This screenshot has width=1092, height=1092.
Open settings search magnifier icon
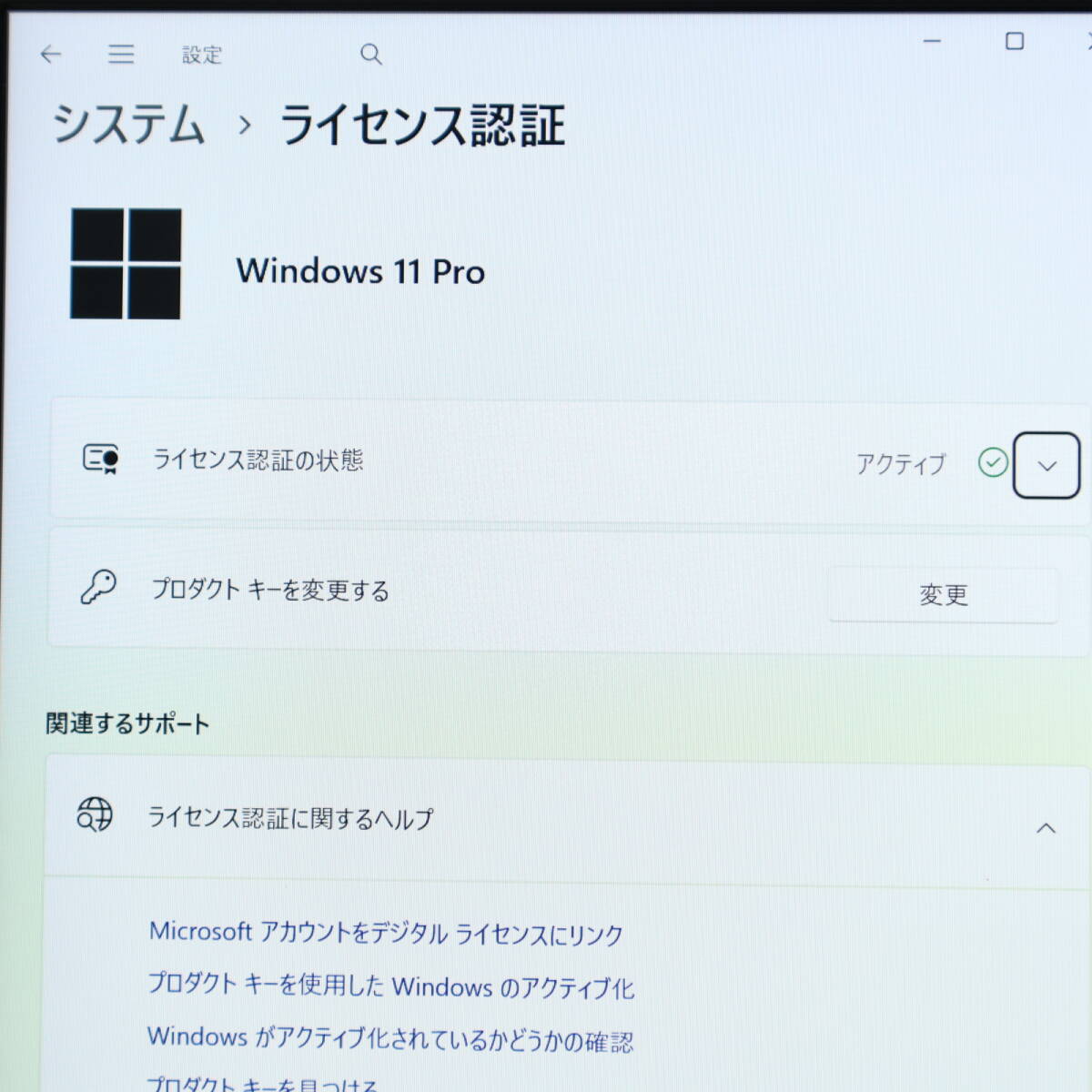(x=370, y=55)
